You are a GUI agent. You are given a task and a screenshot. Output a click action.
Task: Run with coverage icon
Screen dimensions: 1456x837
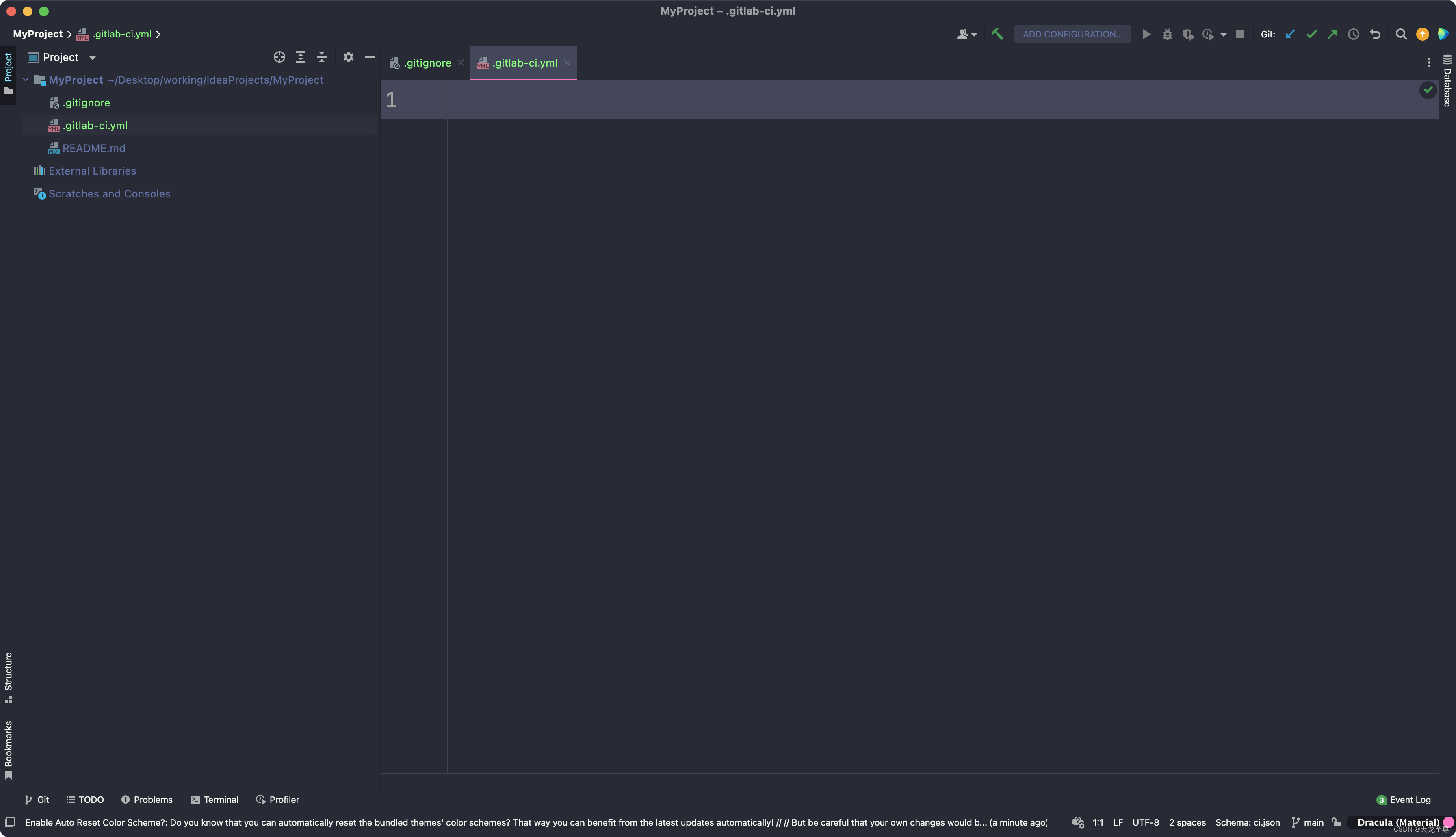click(x=1188, y=34)
